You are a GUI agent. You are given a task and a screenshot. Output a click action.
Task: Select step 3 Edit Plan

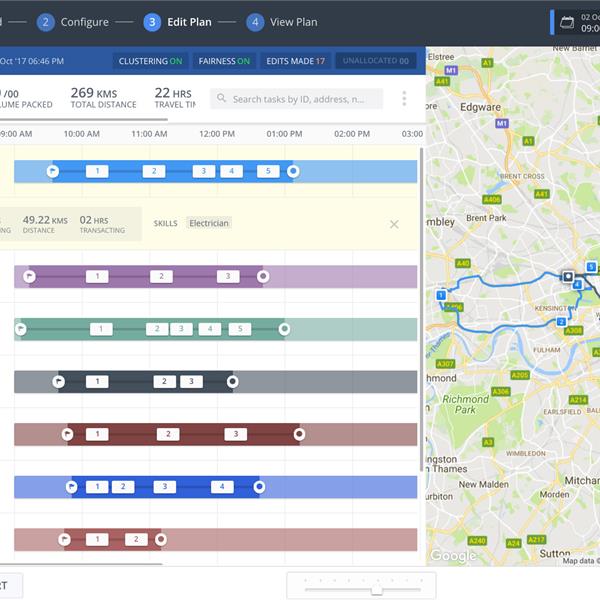tap(178, 22)
